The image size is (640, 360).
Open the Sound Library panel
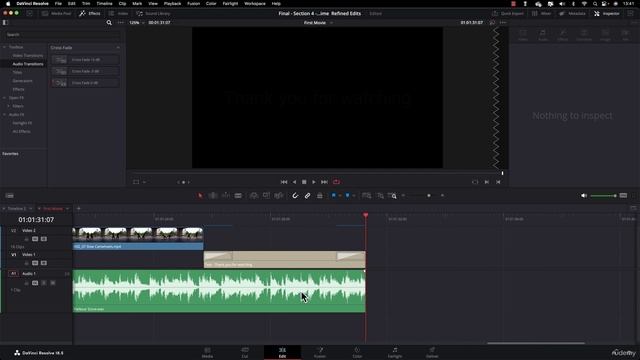153,13
